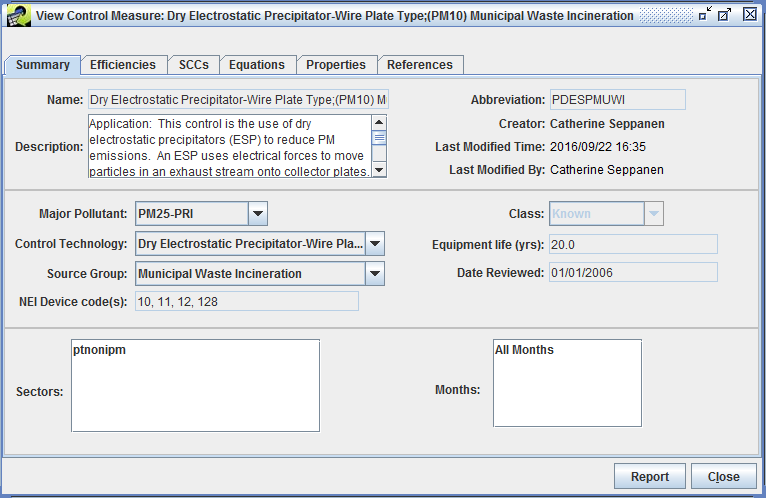Click the Name text field

point(238,100)
